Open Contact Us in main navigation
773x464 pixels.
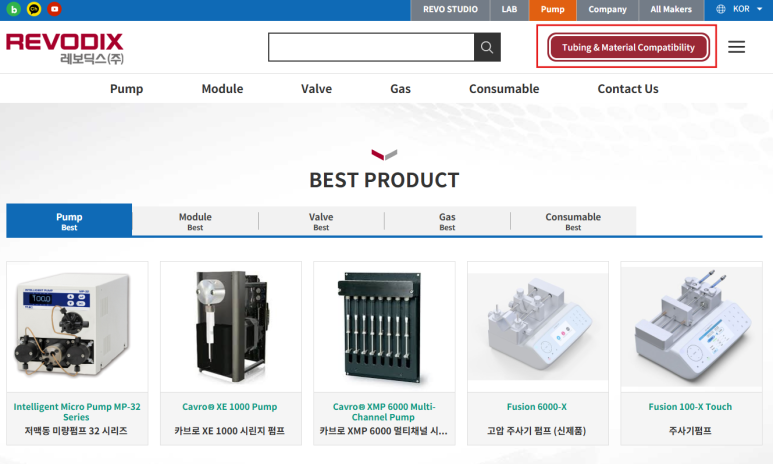[x=628, y=89]
